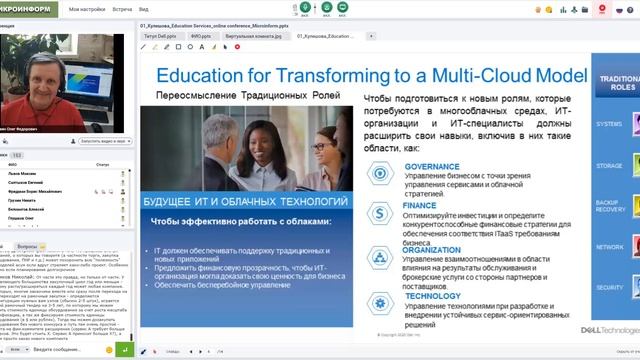
Task: Click participant Белоногов Алексей
Action: 26,209
